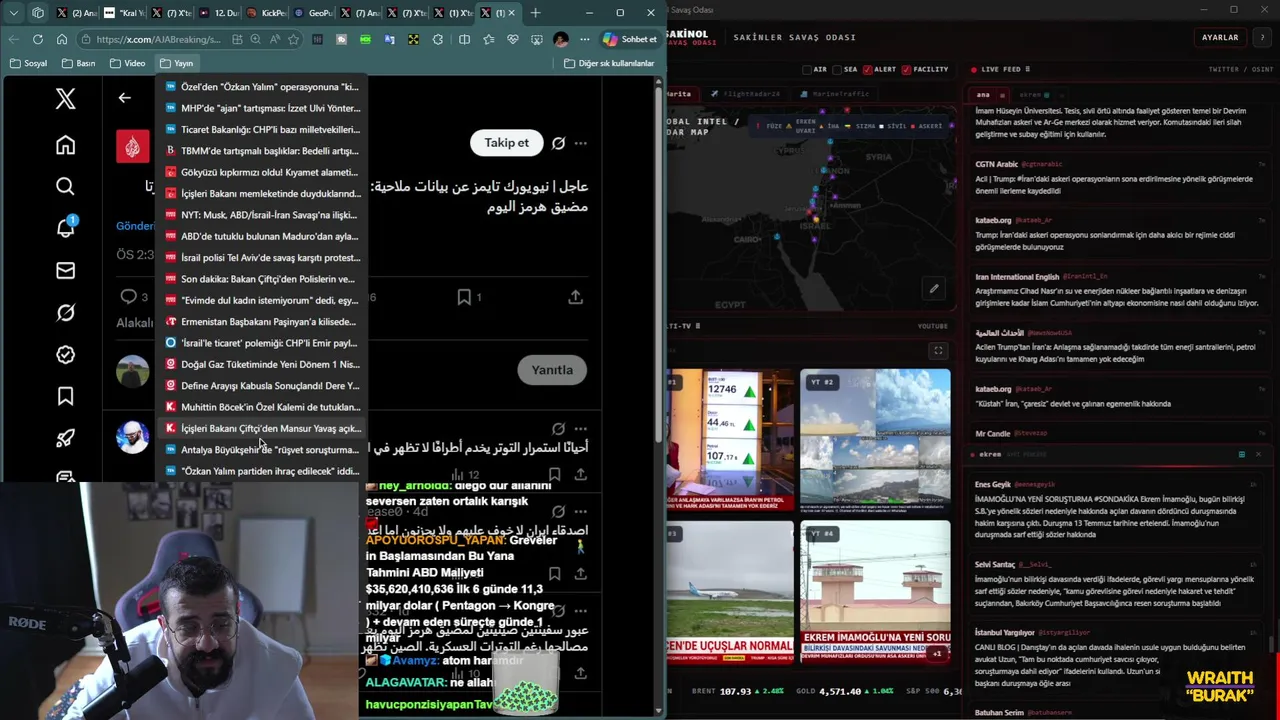Viewport: 1280px width, 720px height.
Task: Open bookmark 'Muhittin Böcek'in Özel Kalemi'
Action: click(262, 407)
